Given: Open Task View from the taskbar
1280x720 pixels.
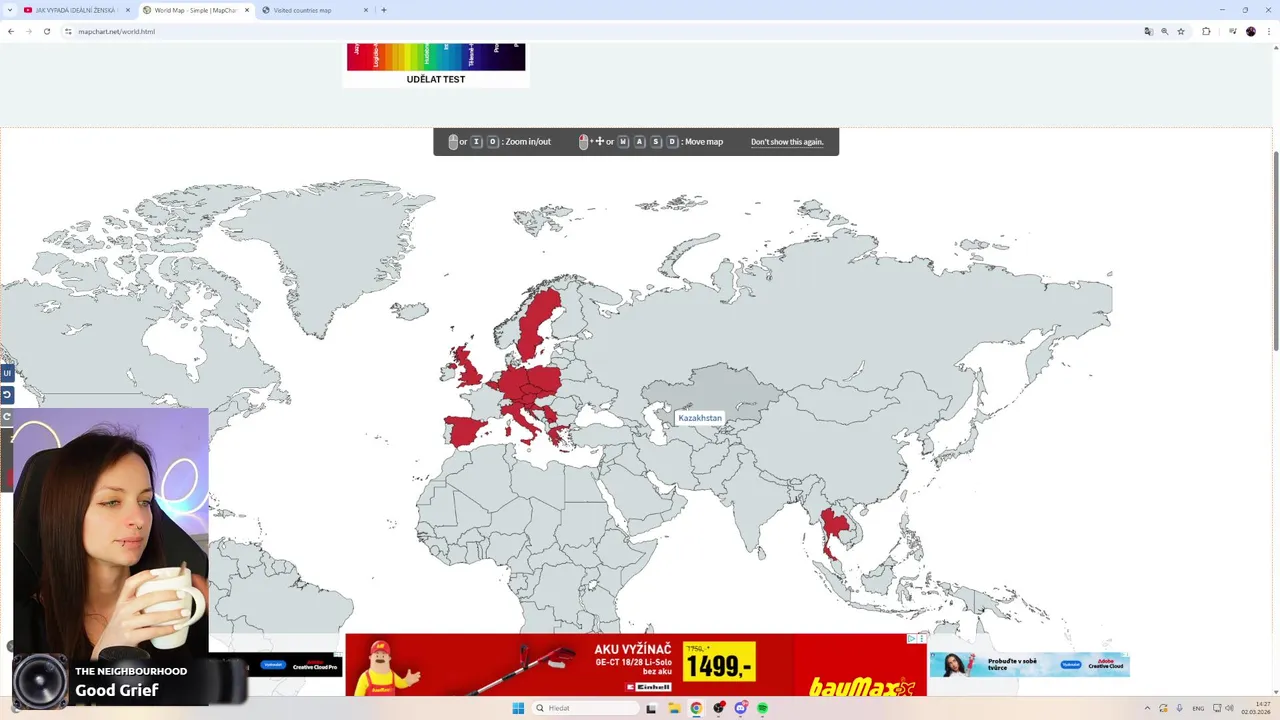Looking at the screenshot, I should (652, 708).
